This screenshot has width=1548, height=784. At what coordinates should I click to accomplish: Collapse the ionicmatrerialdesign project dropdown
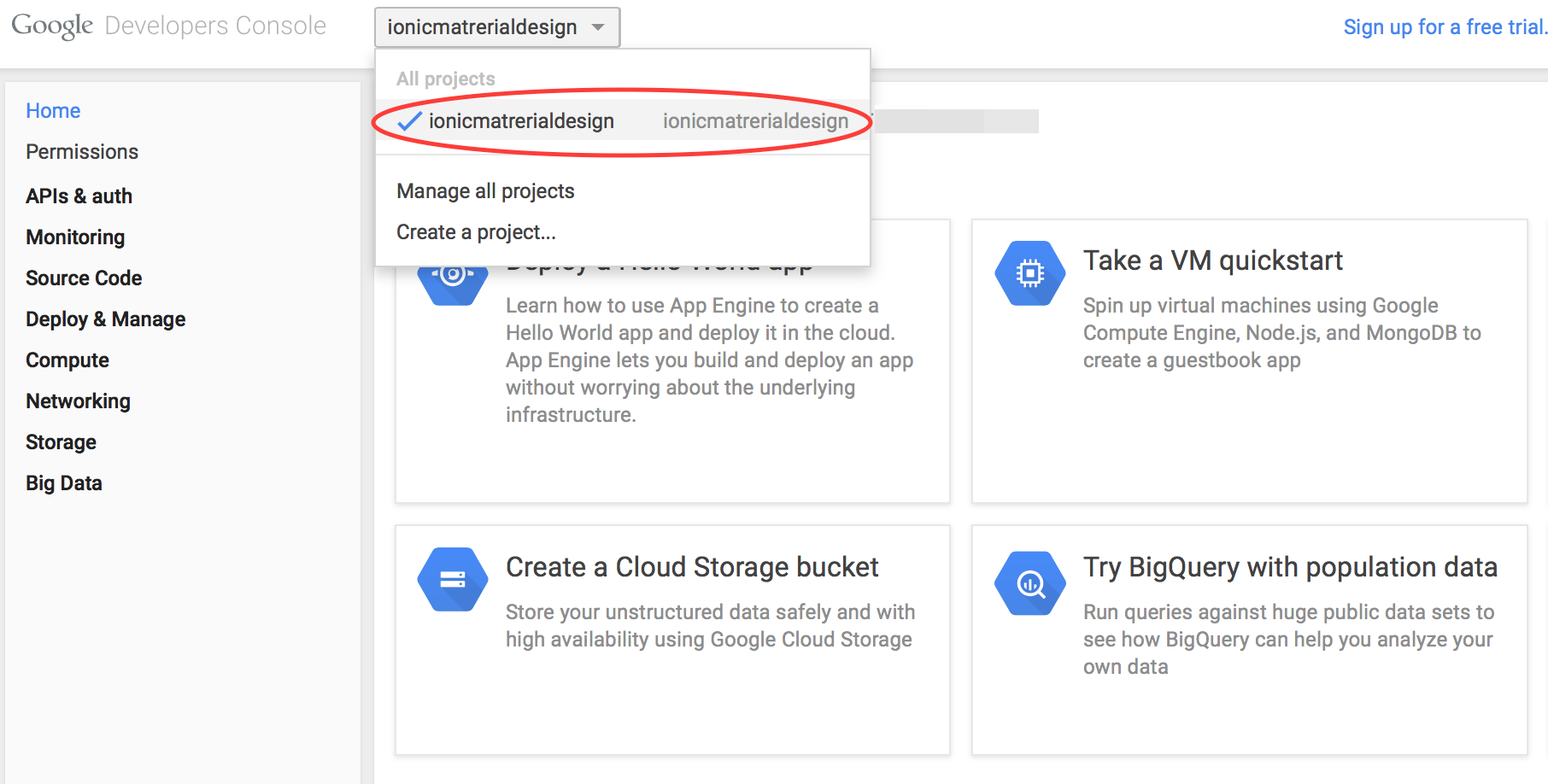[x=496, y=27]
